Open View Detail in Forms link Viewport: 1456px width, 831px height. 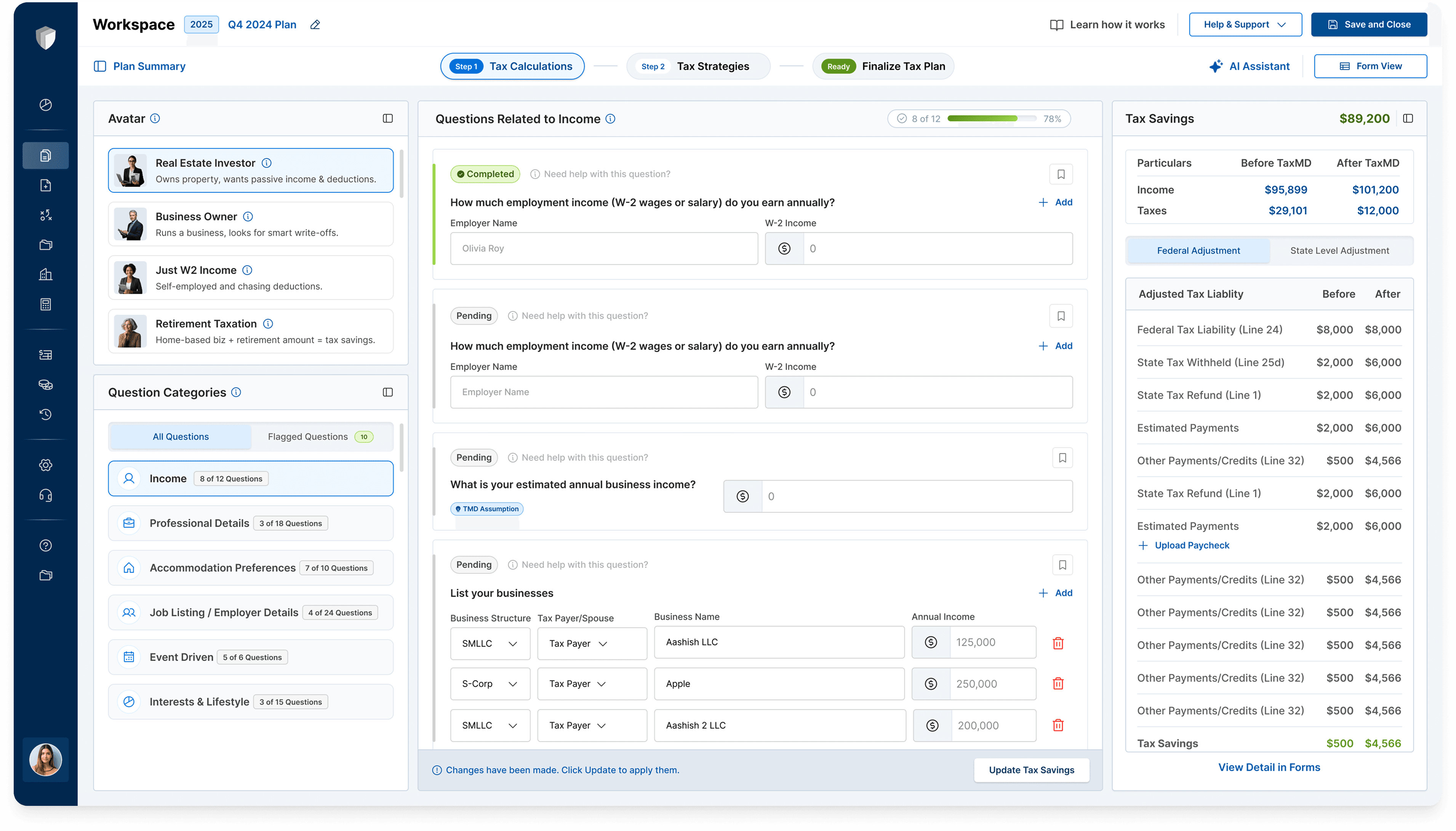click(x=1269, y=767)
